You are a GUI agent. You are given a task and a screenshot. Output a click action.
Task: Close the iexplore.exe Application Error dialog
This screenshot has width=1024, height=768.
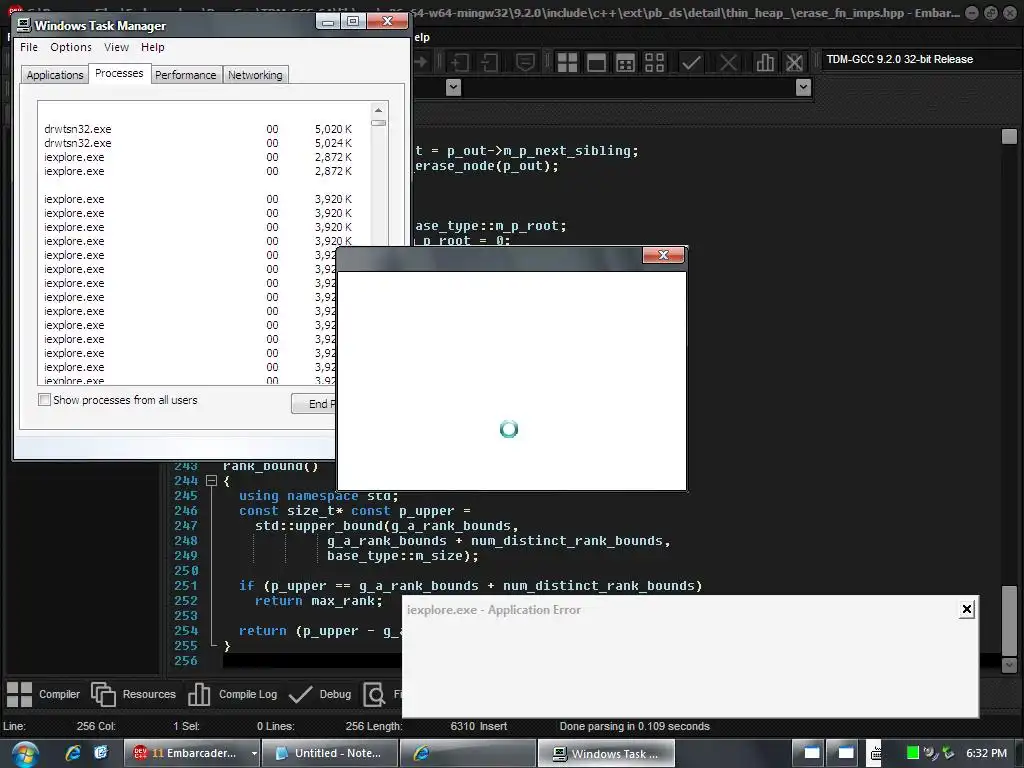[967, 609]
